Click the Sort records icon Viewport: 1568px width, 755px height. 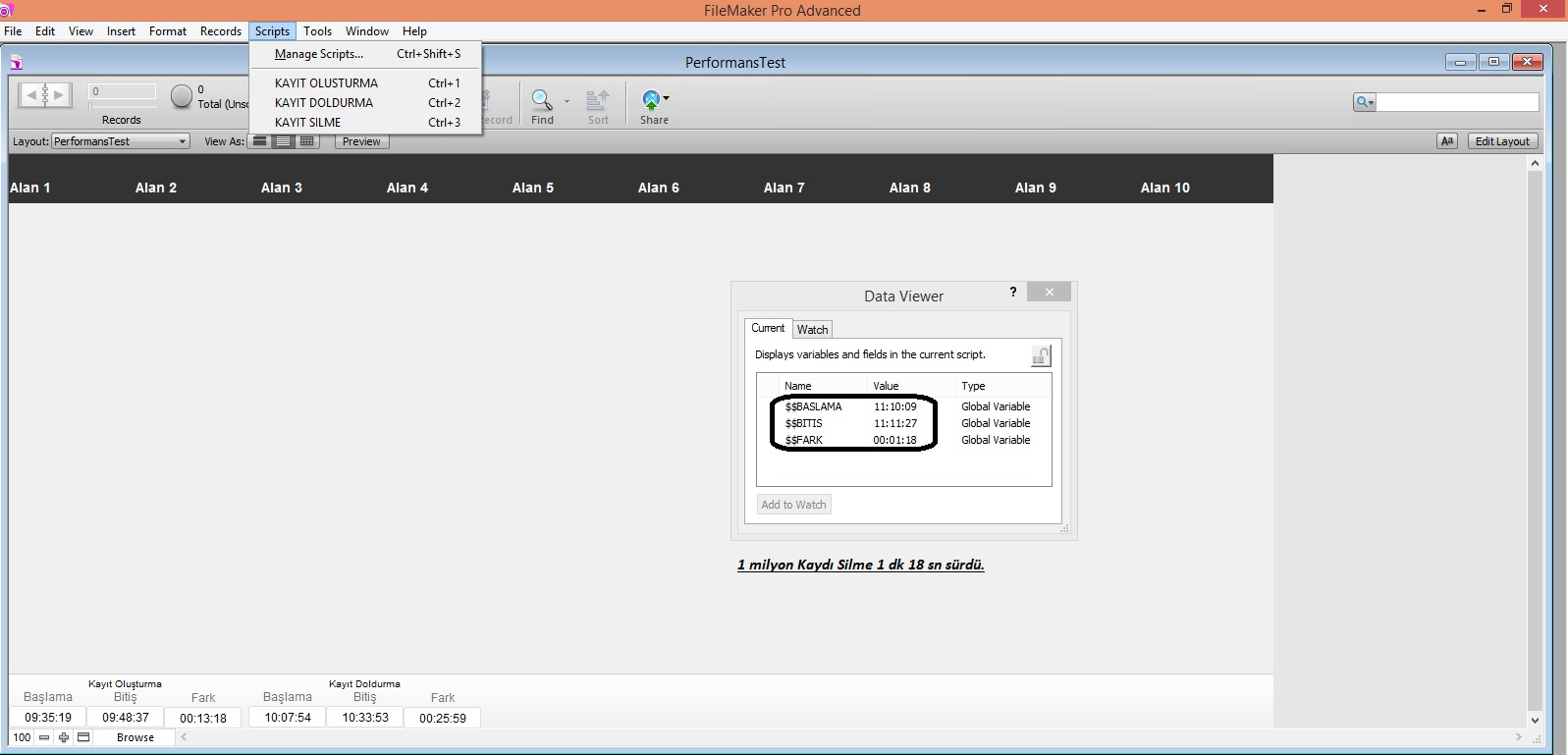[598, 99]
